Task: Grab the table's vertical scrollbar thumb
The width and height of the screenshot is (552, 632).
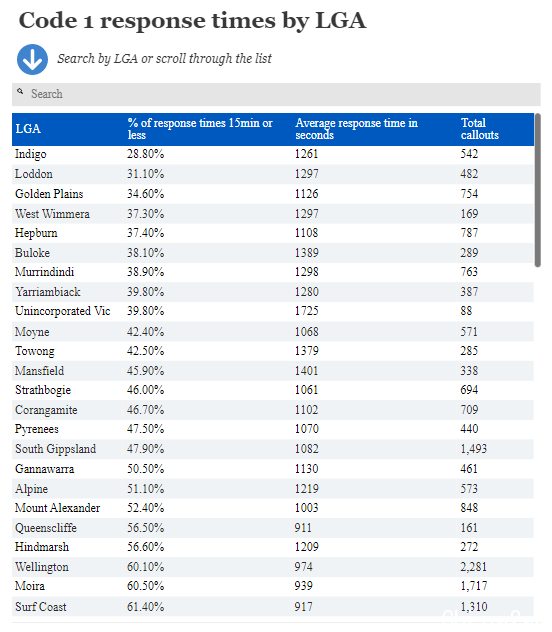Action: 537,190
